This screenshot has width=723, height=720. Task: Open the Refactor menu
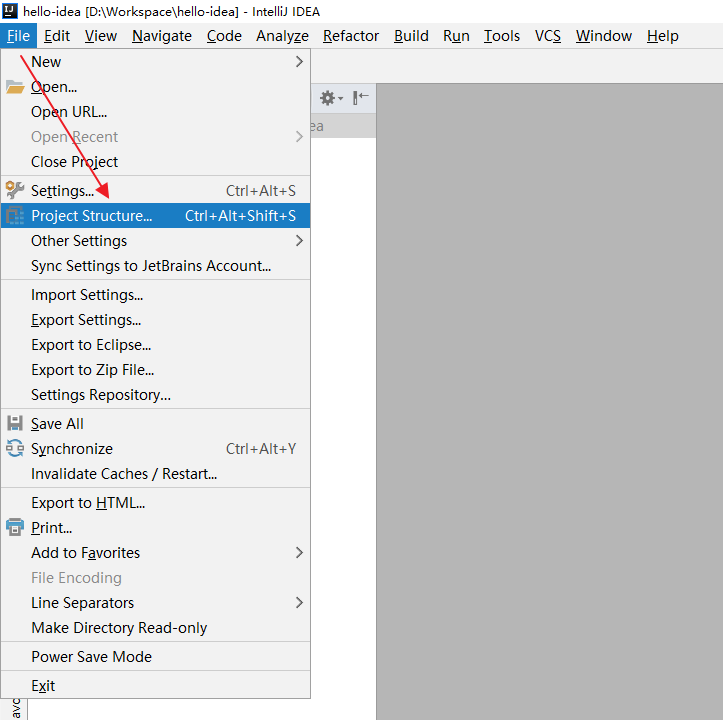pyautogui.click(x=351, y=36)
